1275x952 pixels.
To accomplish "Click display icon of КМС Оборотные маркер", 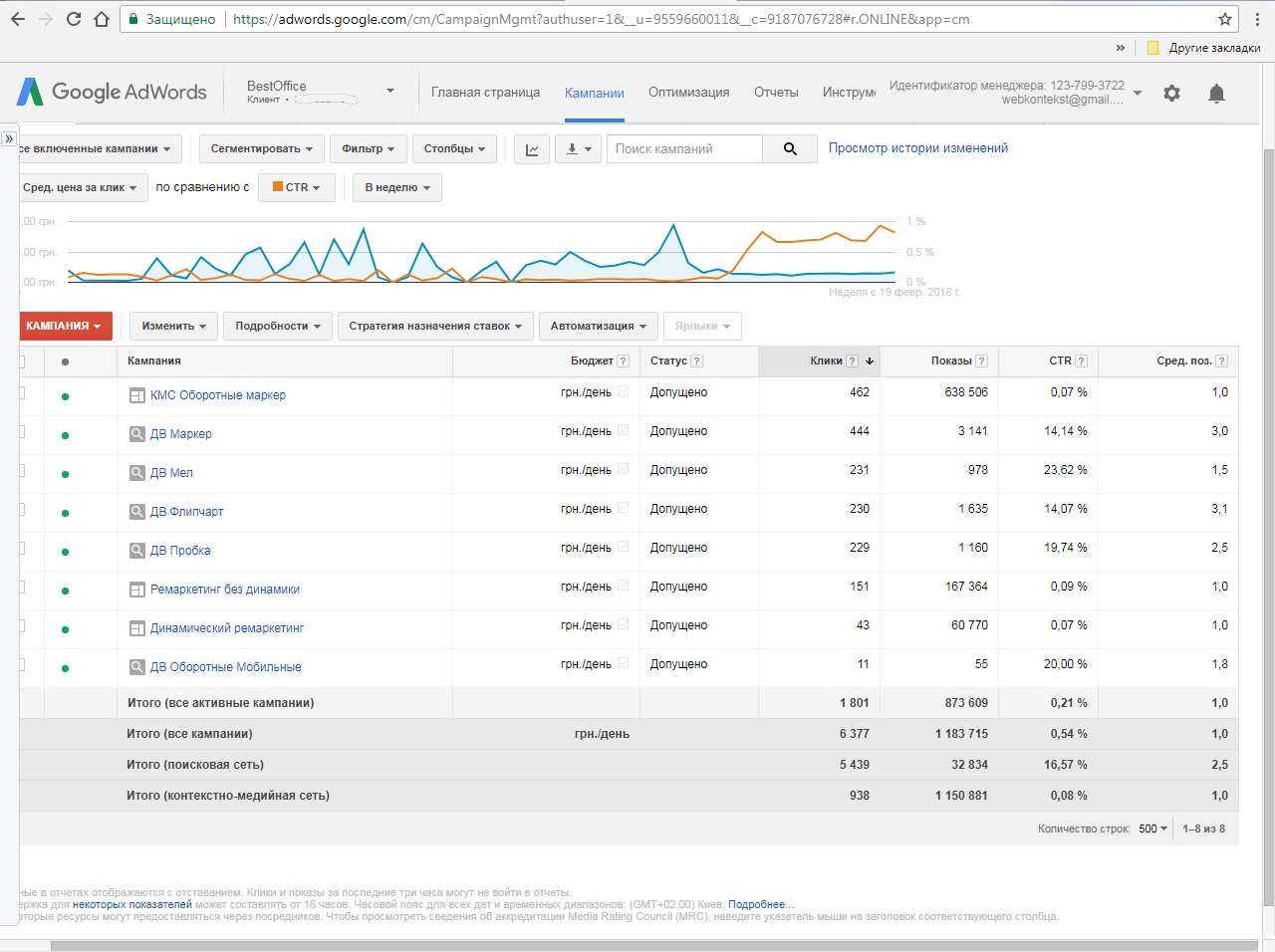I will tap(137, 395).
